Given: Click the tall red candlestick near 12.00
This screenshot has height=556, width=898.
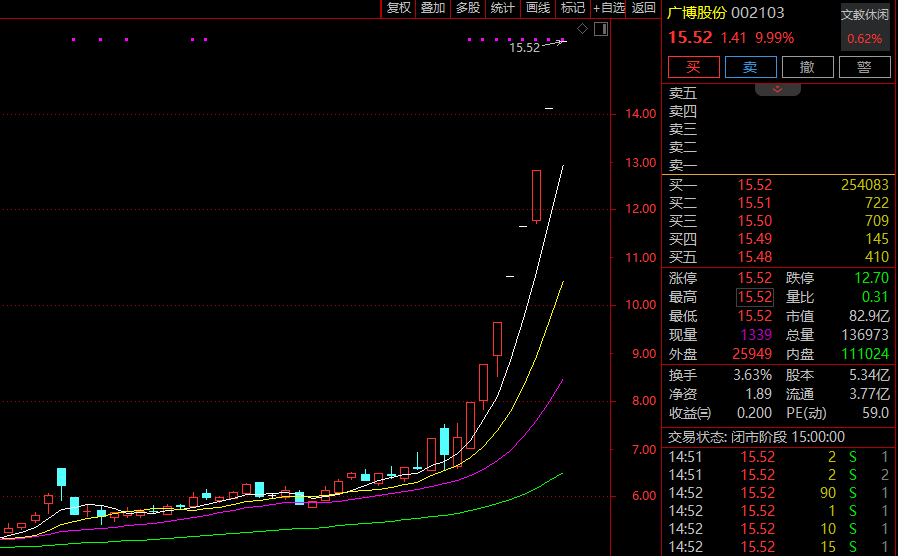Looking at the screenshot, I should click(536, 195).
